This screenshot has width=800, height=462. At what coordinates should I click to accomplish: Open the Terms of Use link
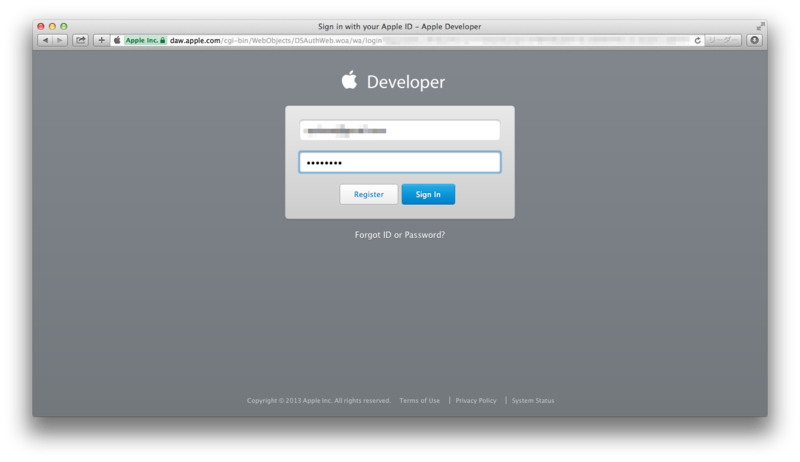[x=419, y=400]
